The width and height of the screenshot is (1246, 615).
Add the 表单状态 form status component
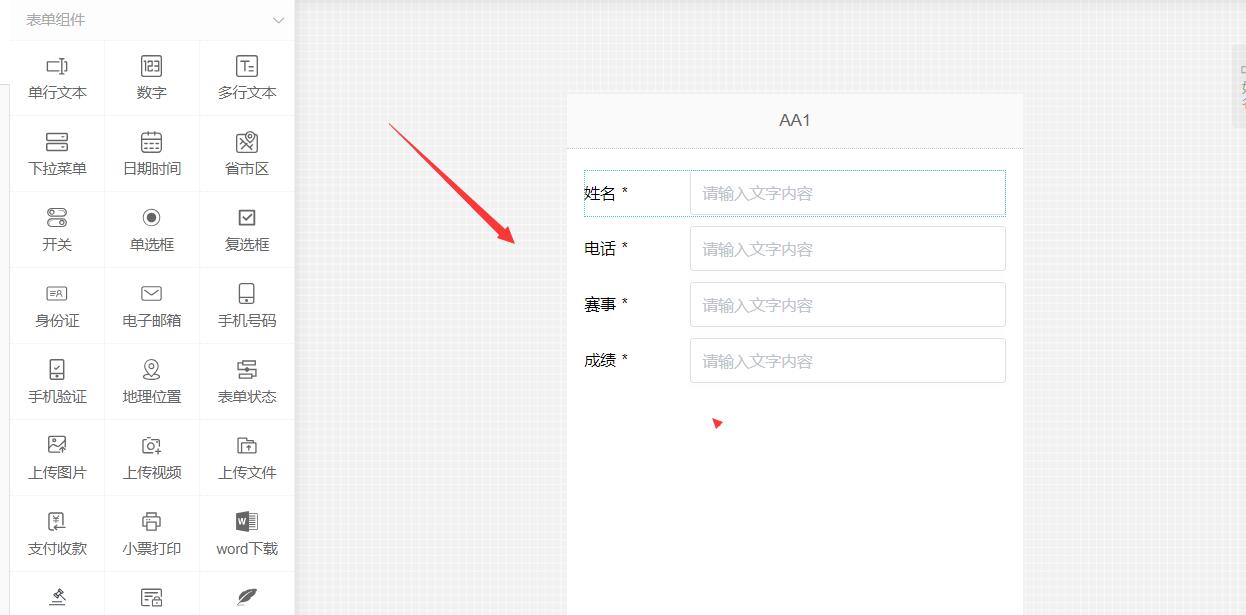247,382
